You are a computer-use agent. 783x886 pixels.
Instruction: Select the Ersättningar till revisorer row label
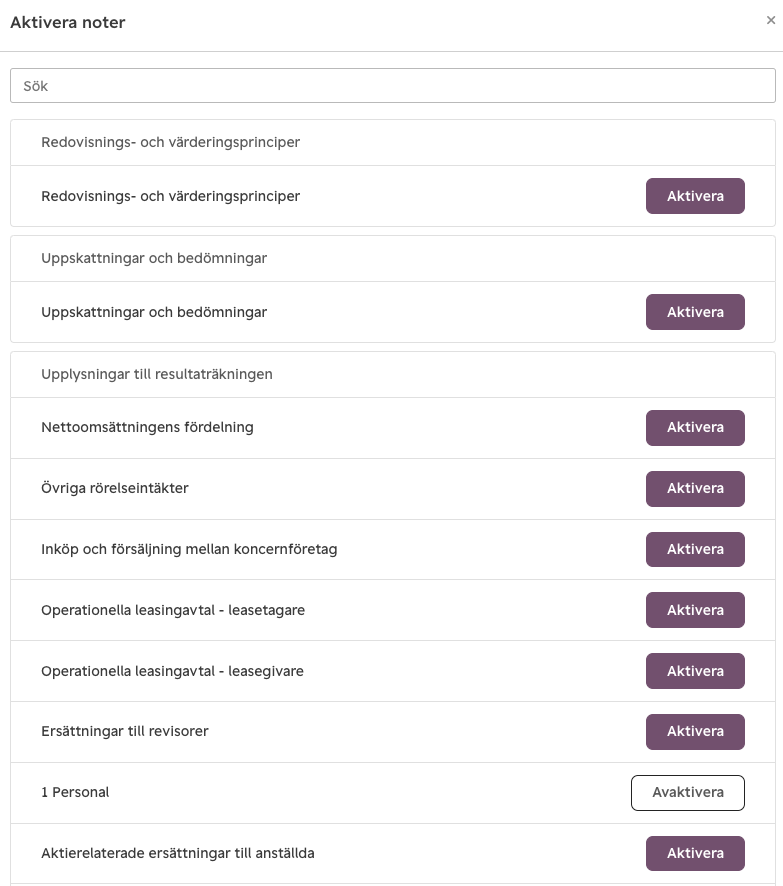[124, 731]
